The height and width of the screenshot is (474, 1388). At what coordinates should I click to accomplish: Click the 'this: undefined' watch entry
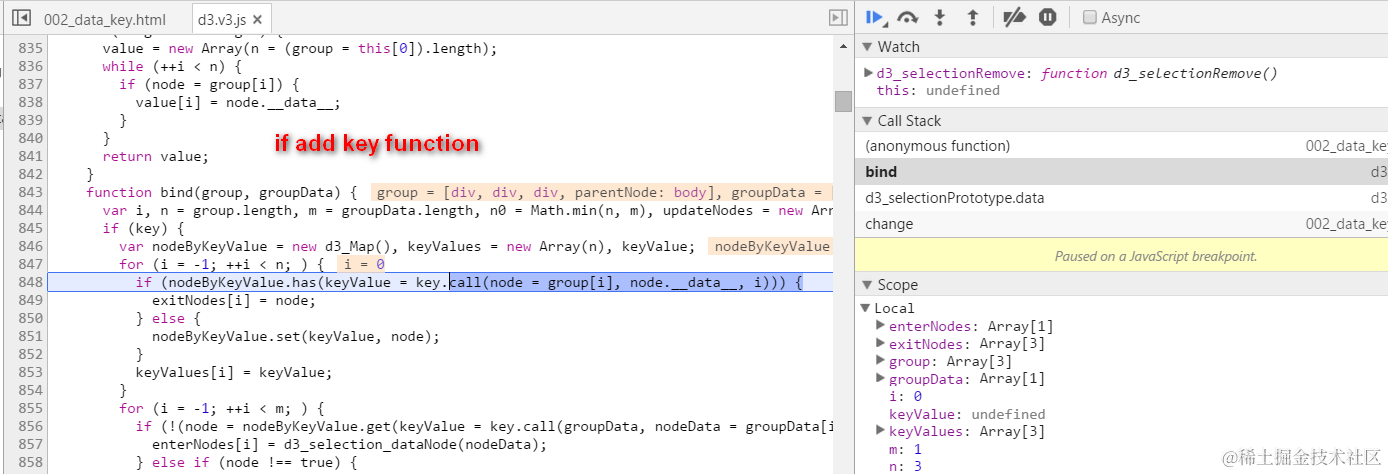938,90
